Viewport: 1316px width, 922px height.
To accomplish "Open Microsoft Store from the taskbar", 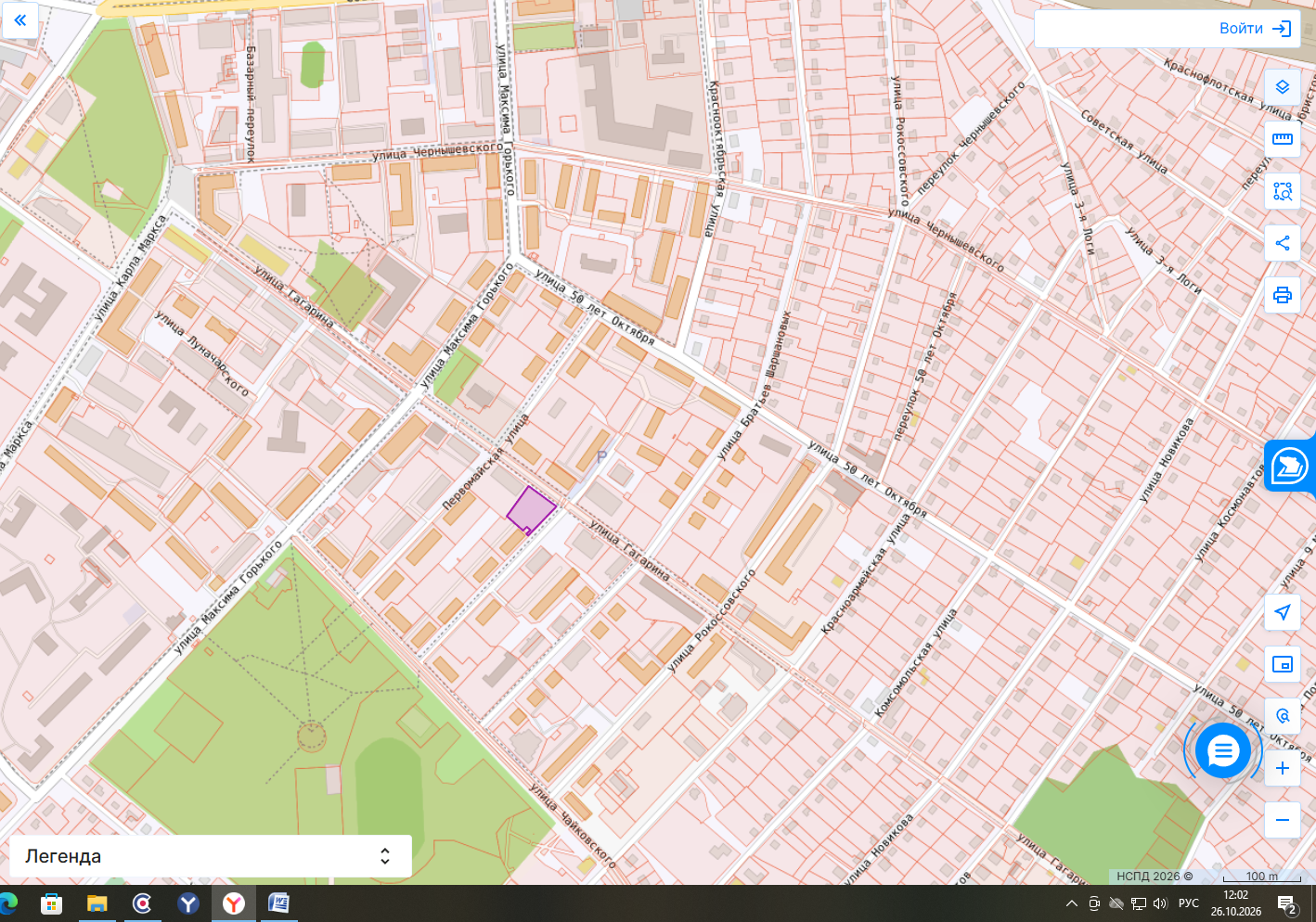I will click(51, 903).
